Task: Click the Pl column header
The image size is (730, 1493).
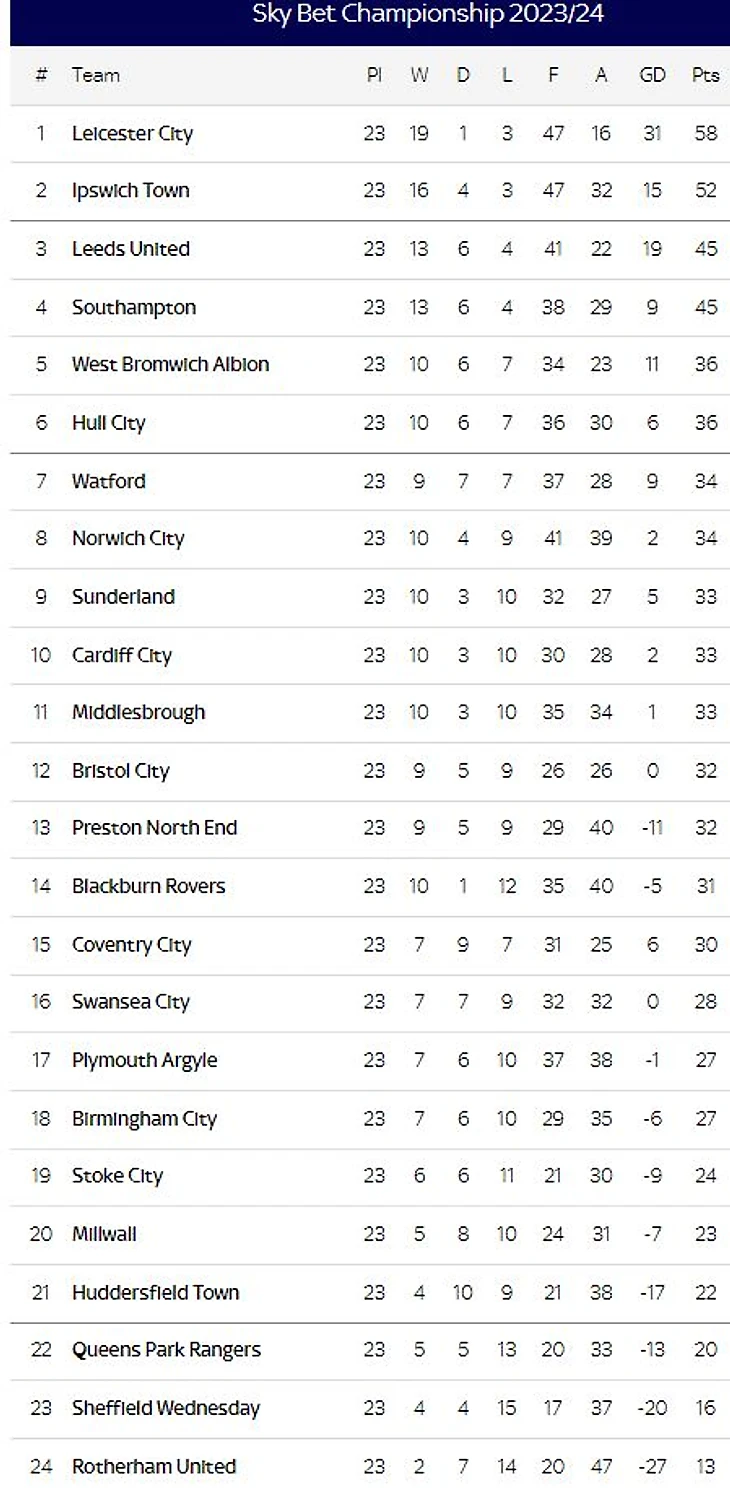Action: pyautogui.click(x=374, y=75)
